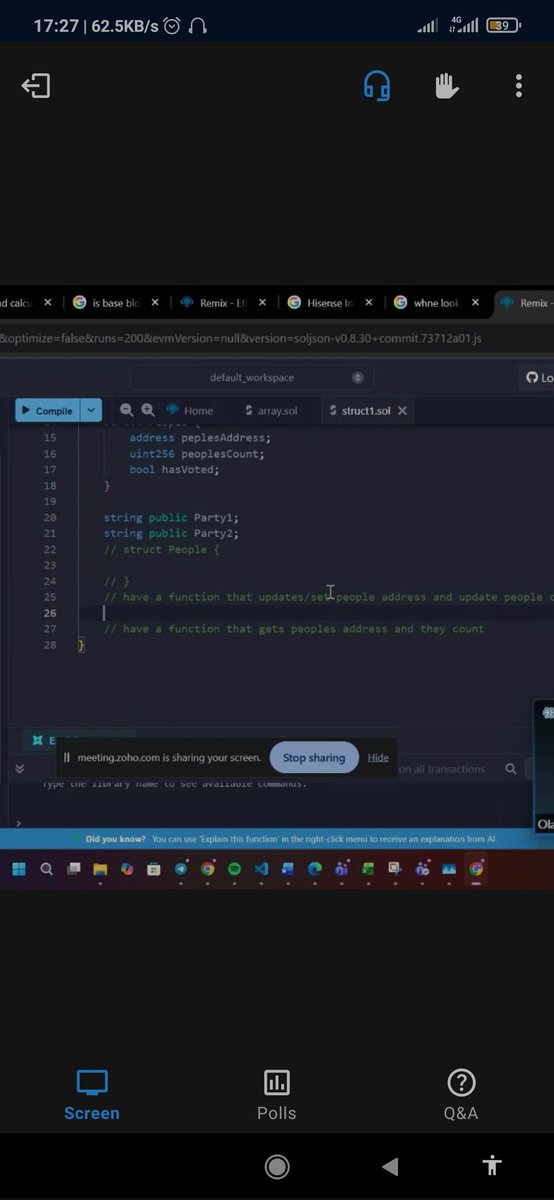Click line number 20 in the gutter
Viewport: 554px width, 1200px height.
coord(50,518)
